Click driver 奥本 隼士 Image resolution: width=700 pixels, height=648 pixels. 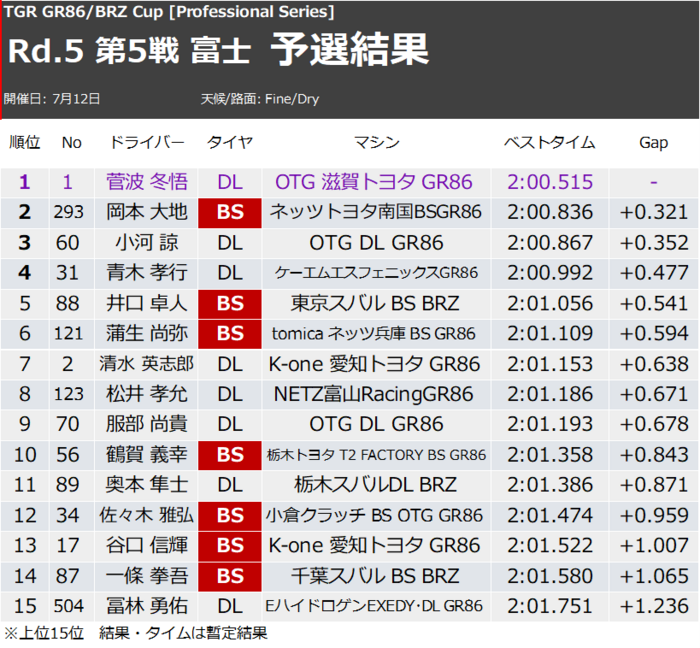147,485
